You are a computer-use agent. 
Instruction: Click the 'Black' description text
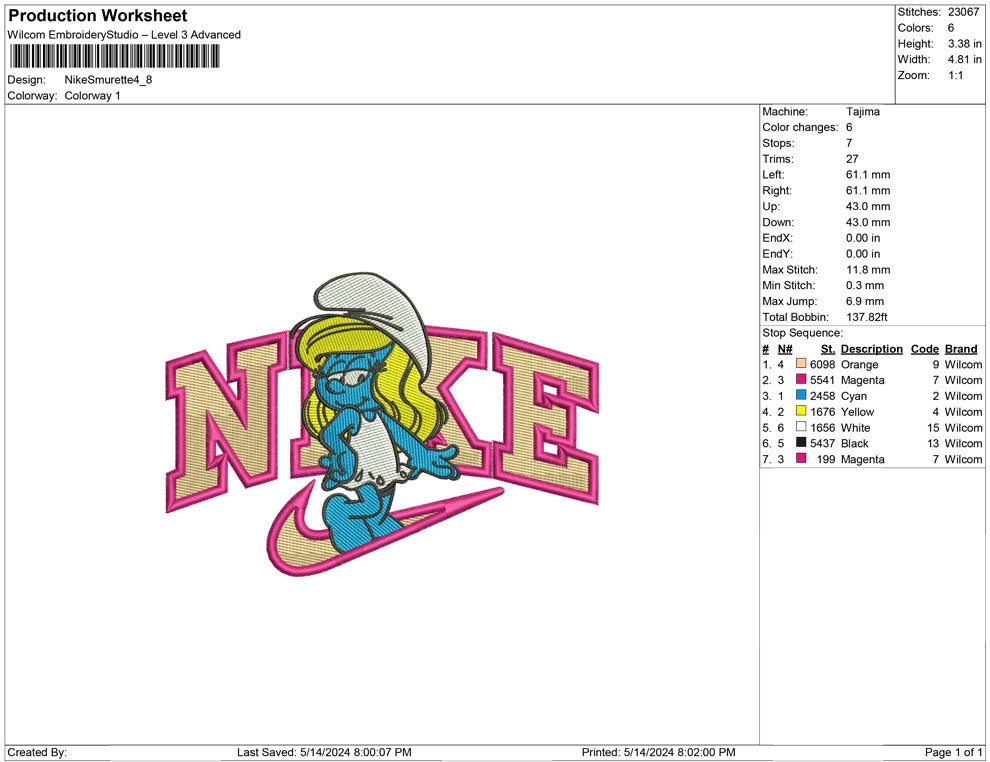click(x=854, y=443)
